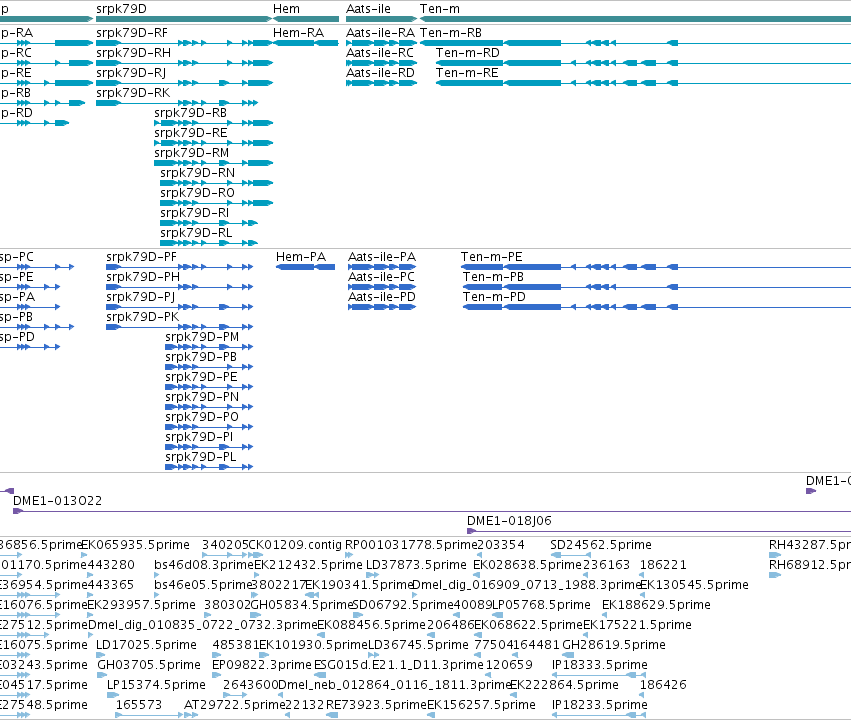
Task: Choose EST LD37873.5prime
Action: click(x=416, y=565)
